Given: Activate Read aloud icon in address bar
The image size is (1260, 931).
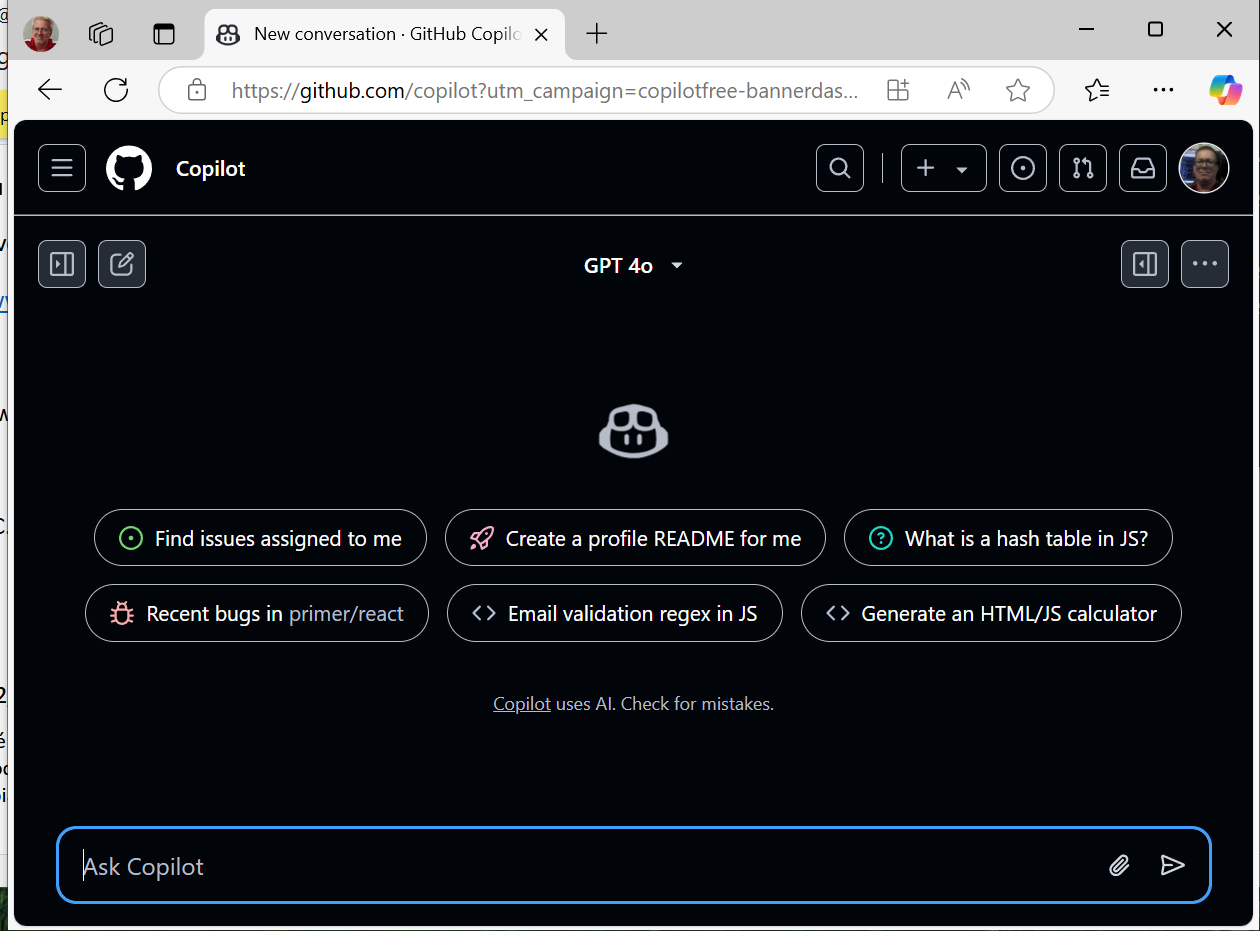Looking at the screenshot, I should click(x=958, y=91).
